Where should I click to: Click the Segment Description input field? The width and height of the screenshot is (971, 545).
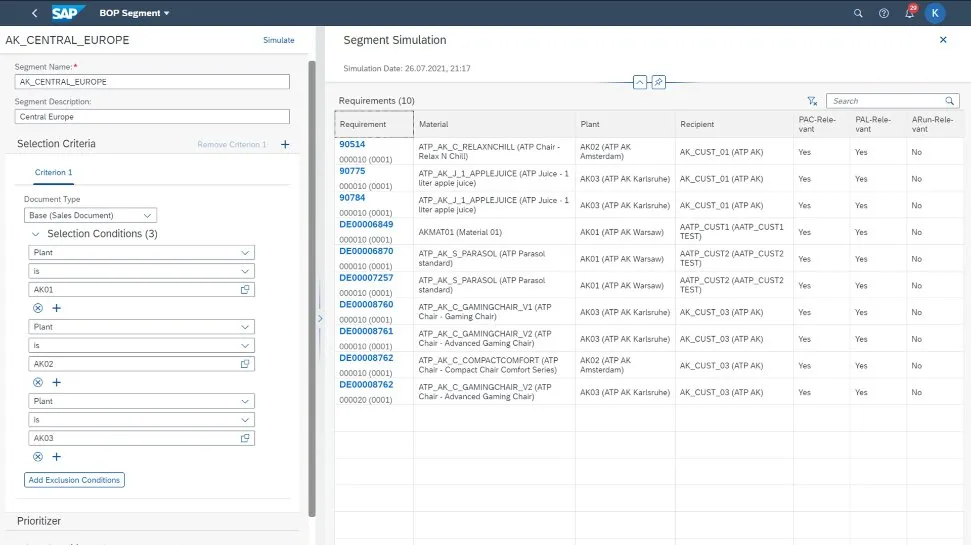pos(152,117)
